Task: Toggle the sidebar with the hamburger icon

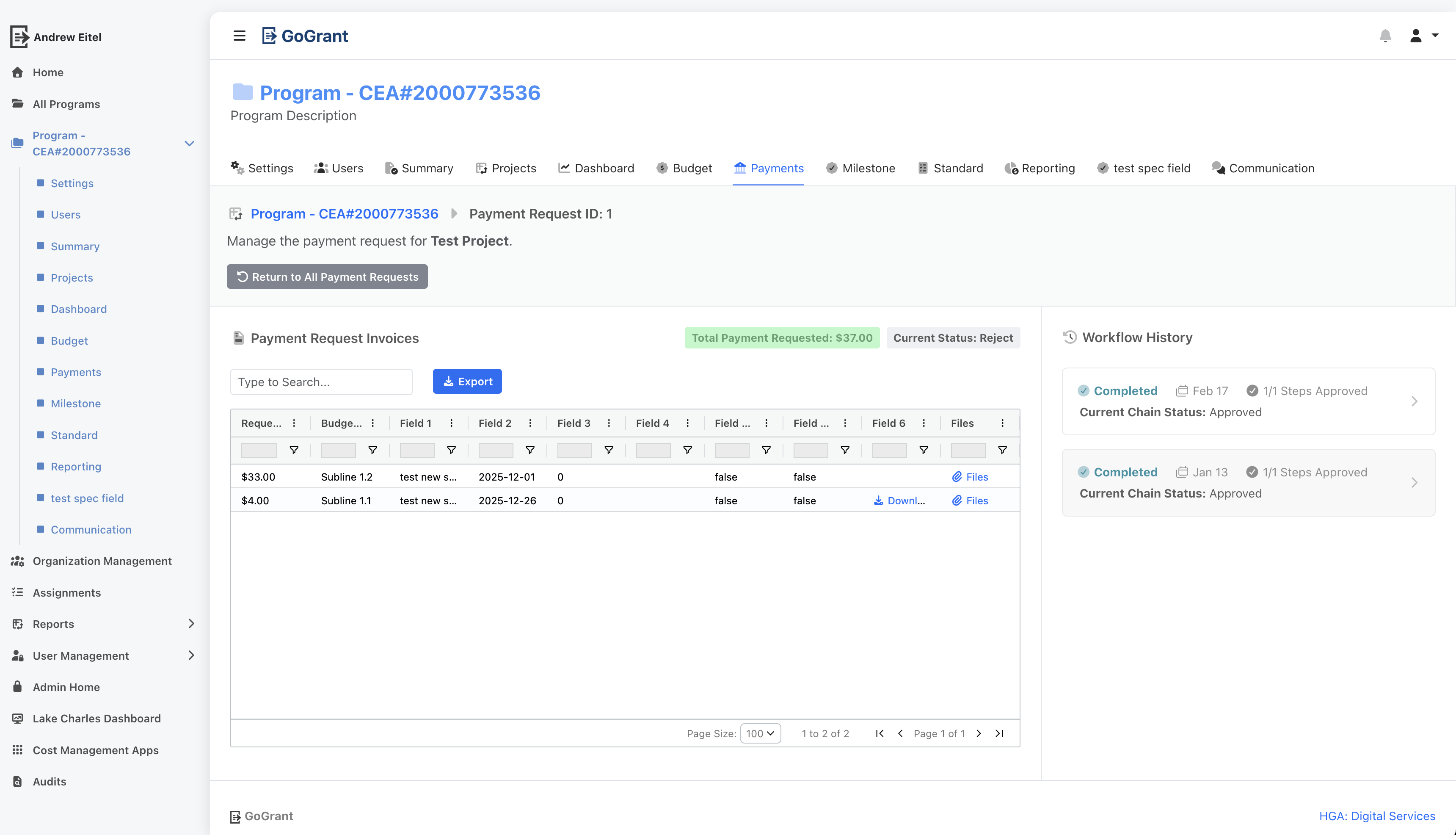Action: point(239,36)
